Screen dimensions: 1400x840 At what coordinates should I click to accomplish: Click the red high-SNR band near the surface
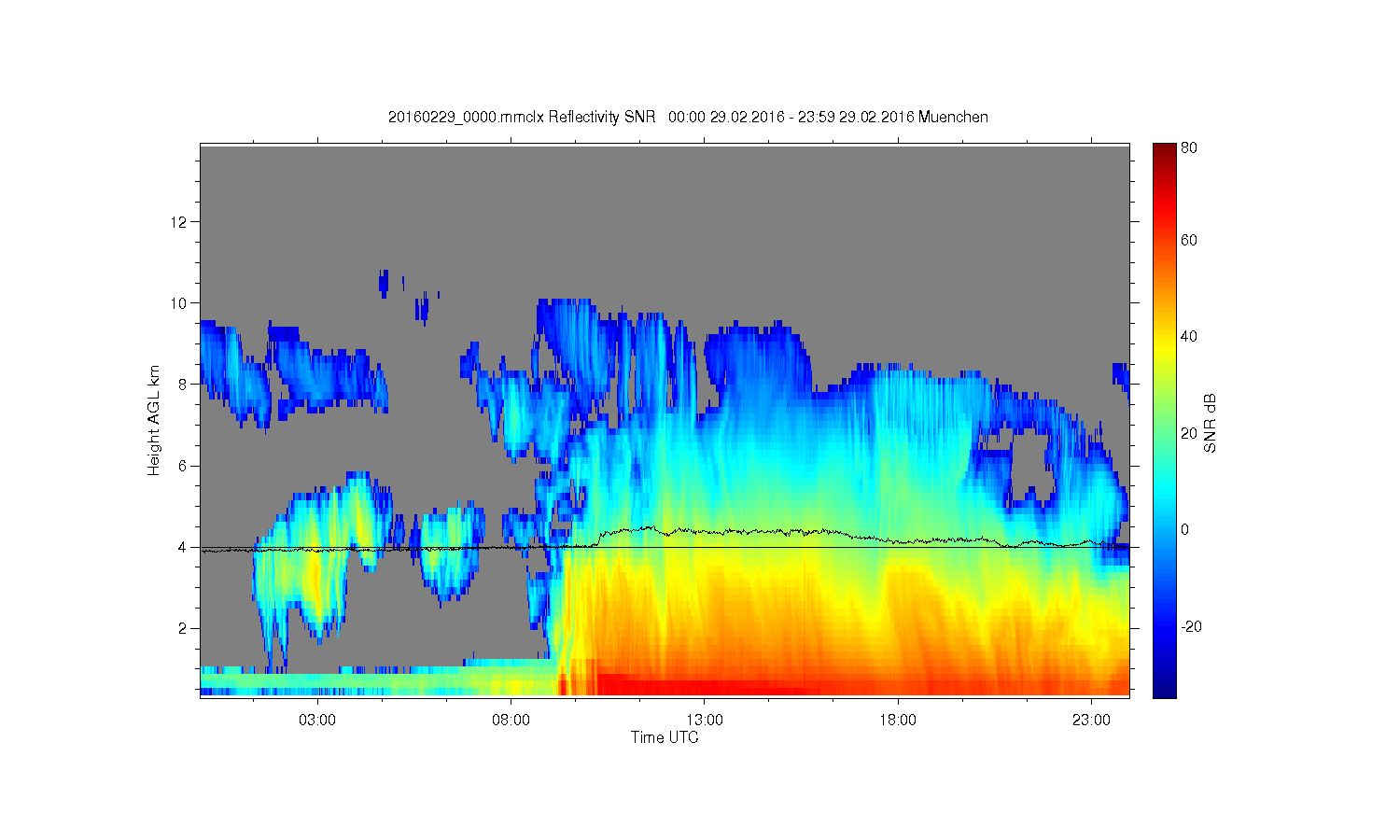pos(709,686)
